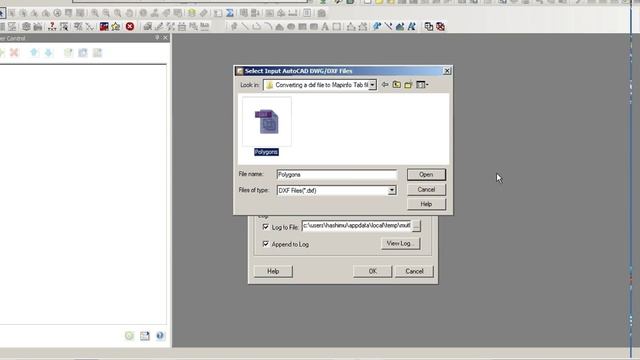Image resolution: width=640 pixels, height=360 pixels.
Task: Expand the Files of type dropdown
Action: [x=391, y=190]
